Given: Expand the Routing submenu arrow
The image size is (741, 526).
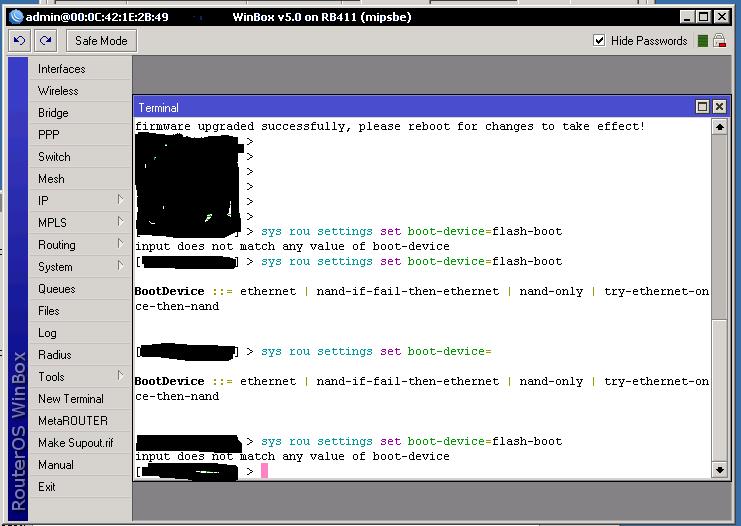Looking at the screenshot, I should [x=121, y=244].
